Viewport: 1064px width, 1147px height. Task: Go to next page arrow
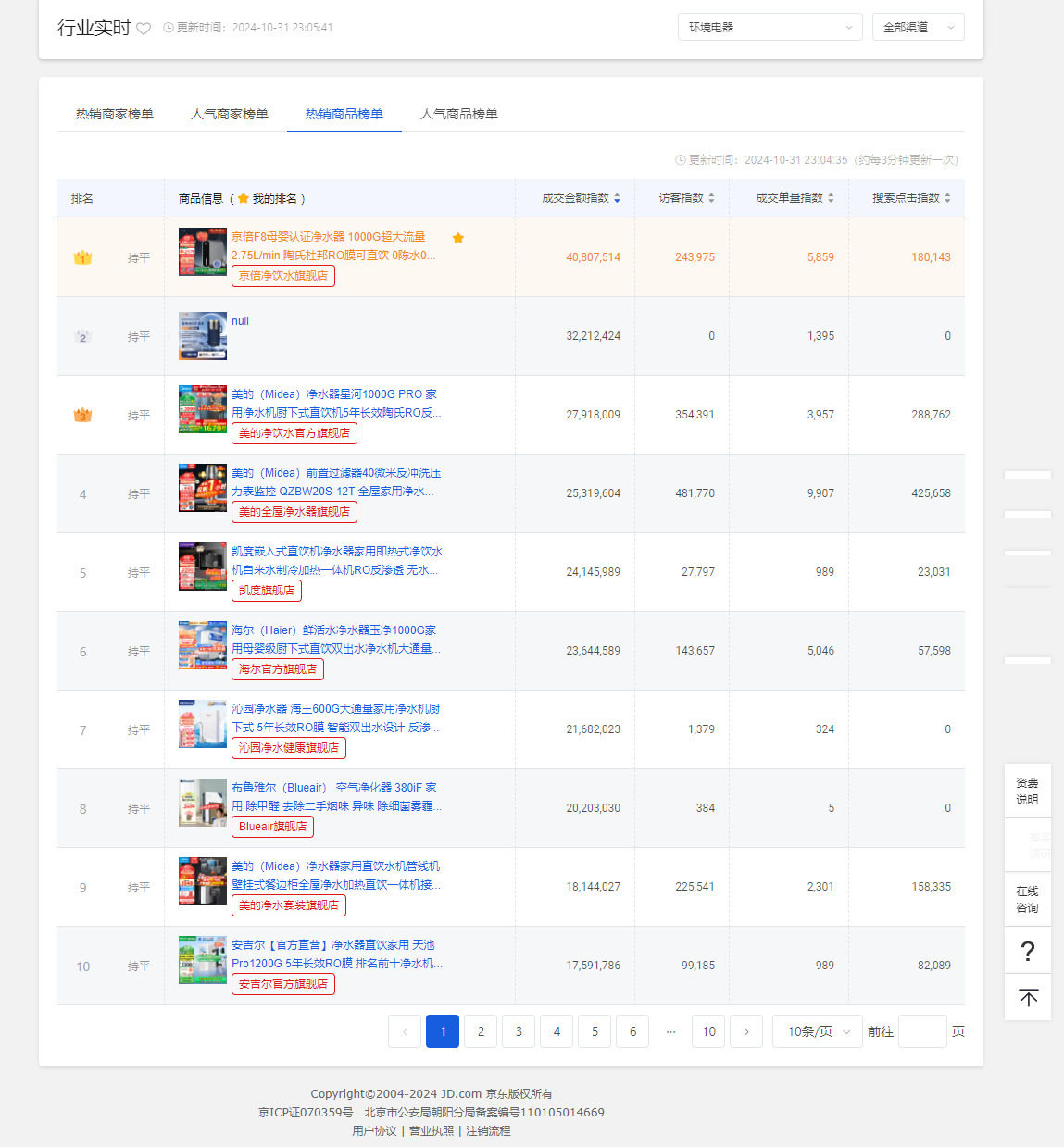746,1031
